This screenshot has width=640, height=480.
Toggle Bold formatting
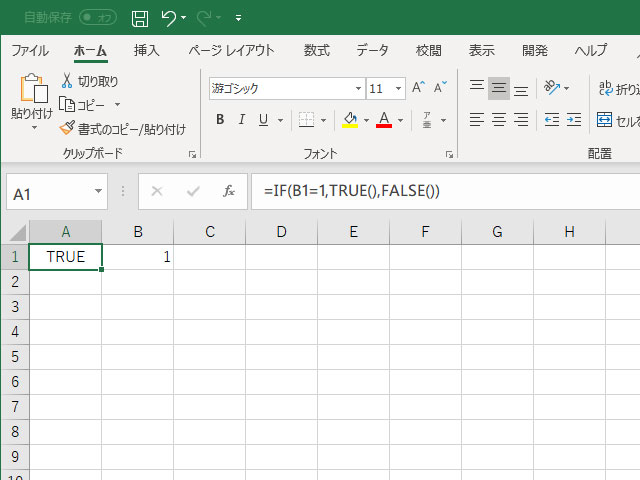[220, 120]
